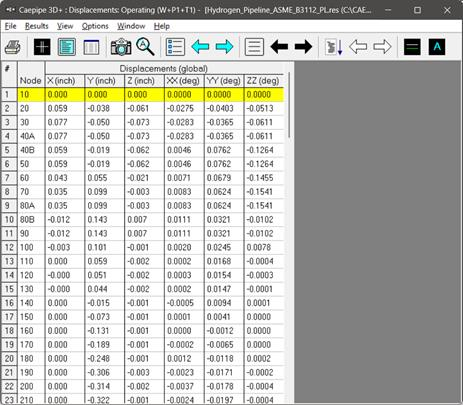This screenshot has height=405, width=463.
Task: Click the black right arrow icon
Action: [303, 47]
